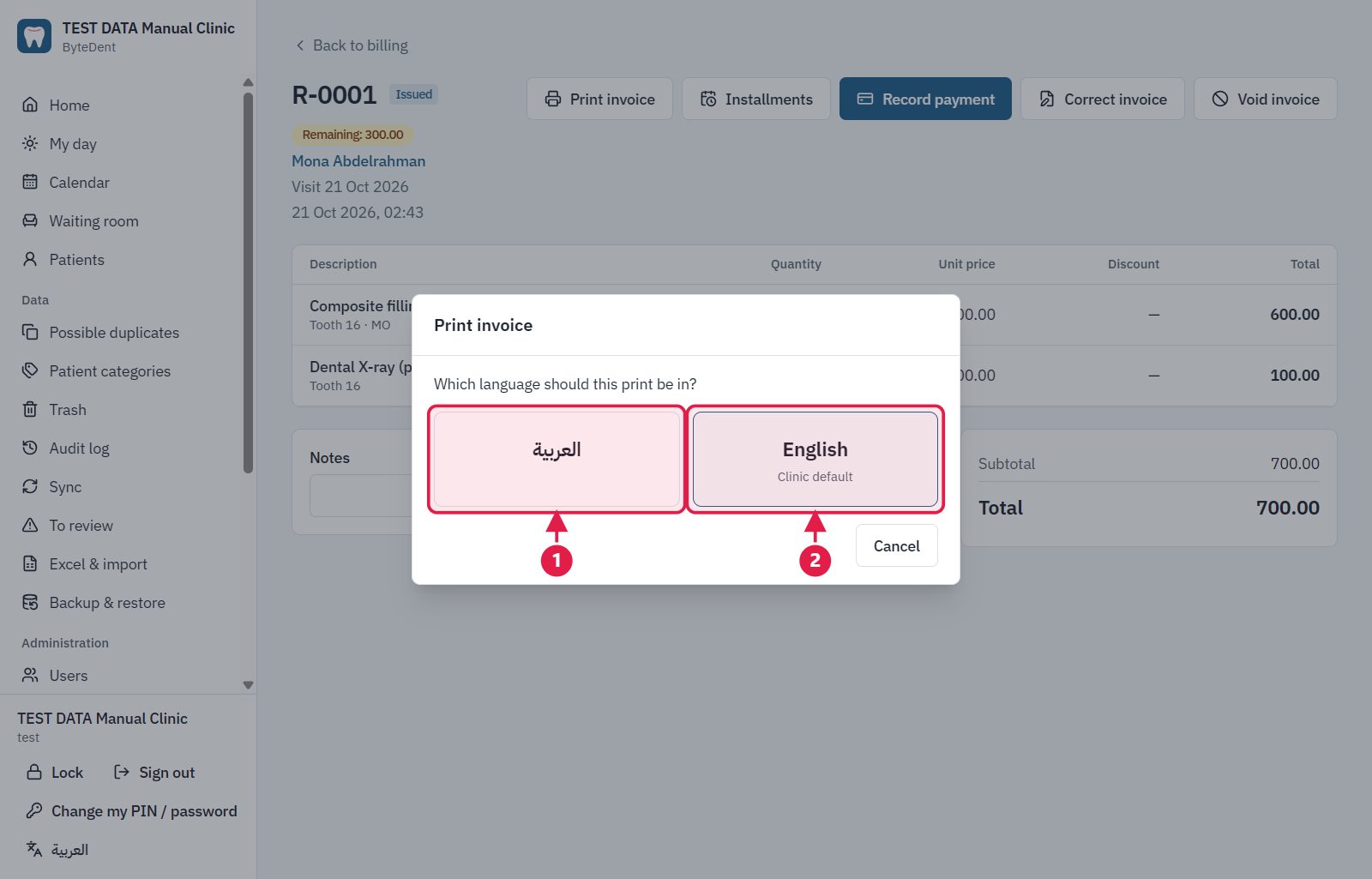Image resolution: width=1372 pixels, height=879 pixels.
Task: Open Audit log history icon
Action: point(30,448)
